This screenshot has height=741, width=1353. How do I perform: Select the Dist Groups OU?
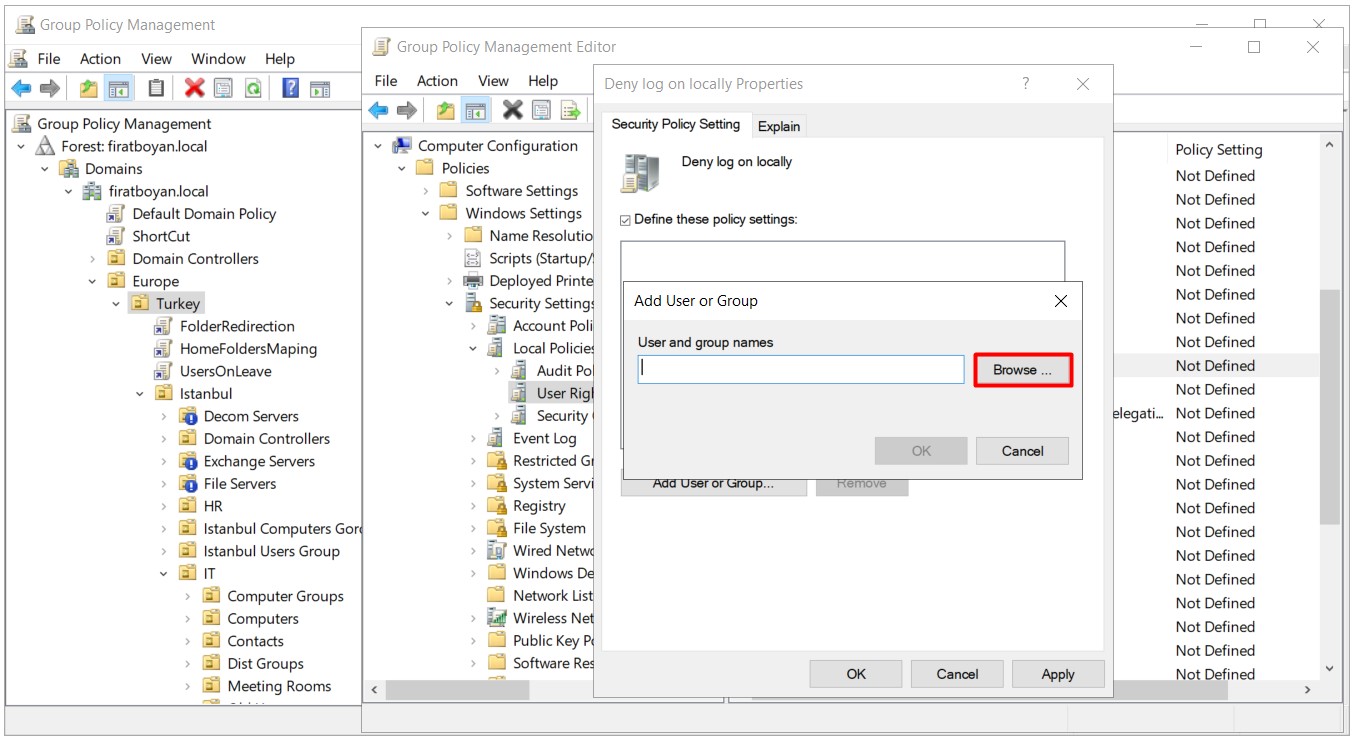coord(265,664)
